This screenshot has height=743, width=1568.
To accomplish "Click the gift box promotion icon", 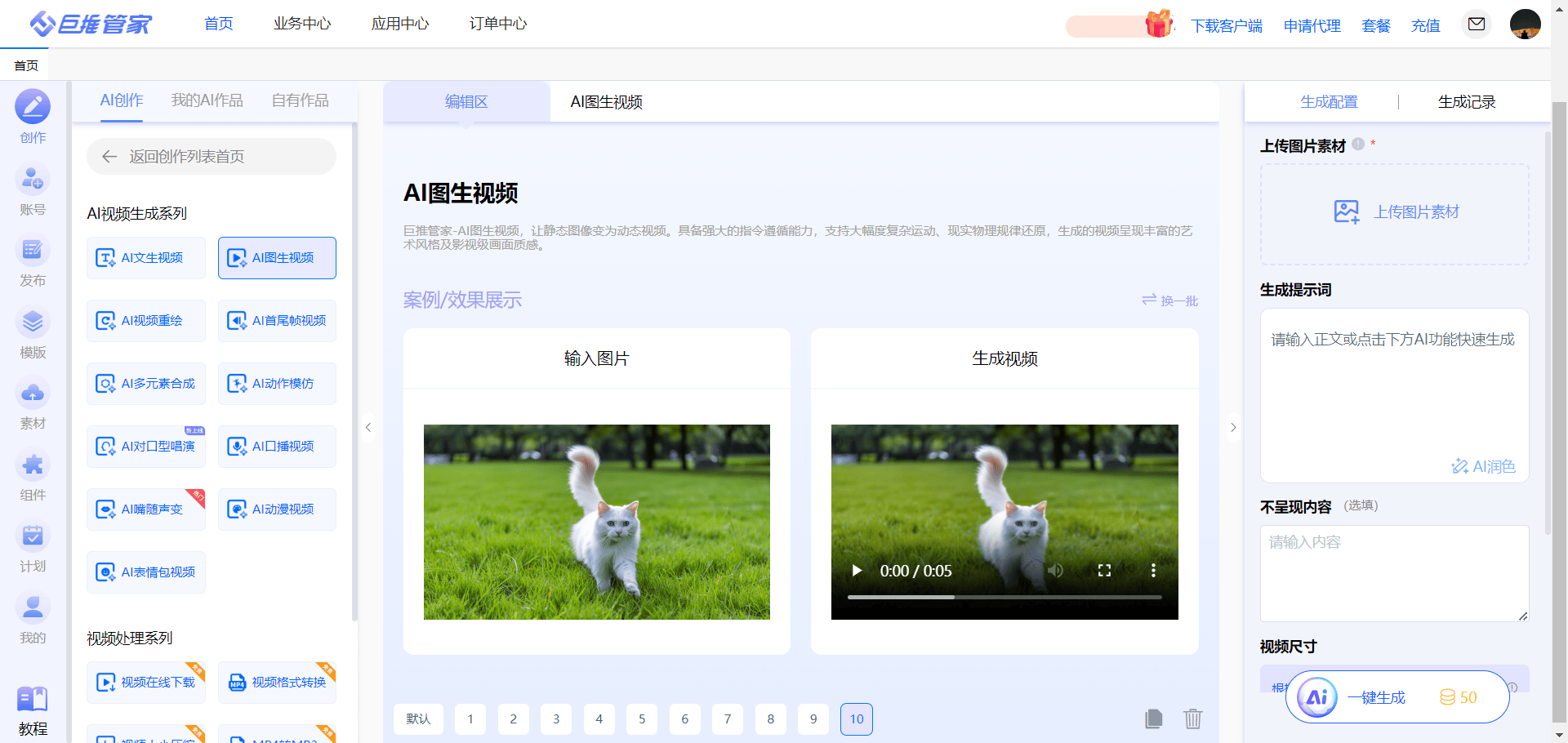I will pyautogui.click(x=1158, y=24).
